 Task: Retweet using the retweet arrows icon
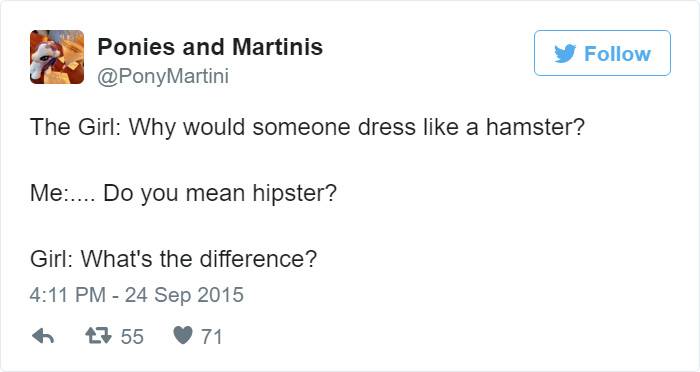click(x=98, y=335)
